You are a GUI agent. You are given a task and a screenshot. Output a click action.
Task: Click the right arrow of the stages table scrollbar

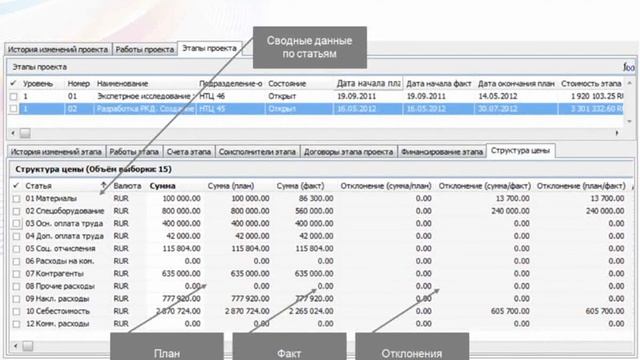617,133
